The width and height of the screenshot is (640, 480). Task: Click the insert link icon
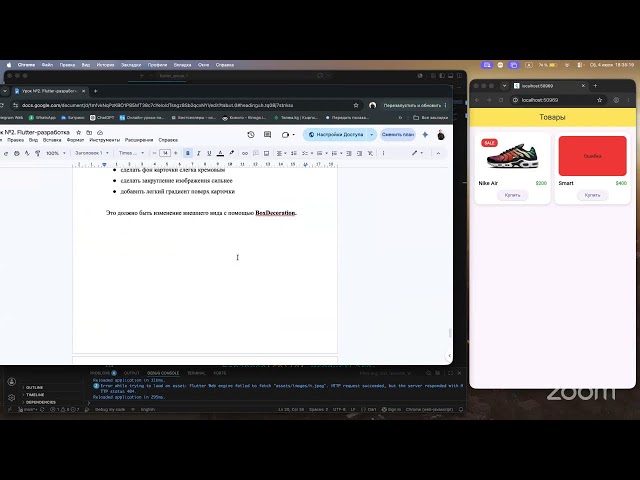click(245, 153)
